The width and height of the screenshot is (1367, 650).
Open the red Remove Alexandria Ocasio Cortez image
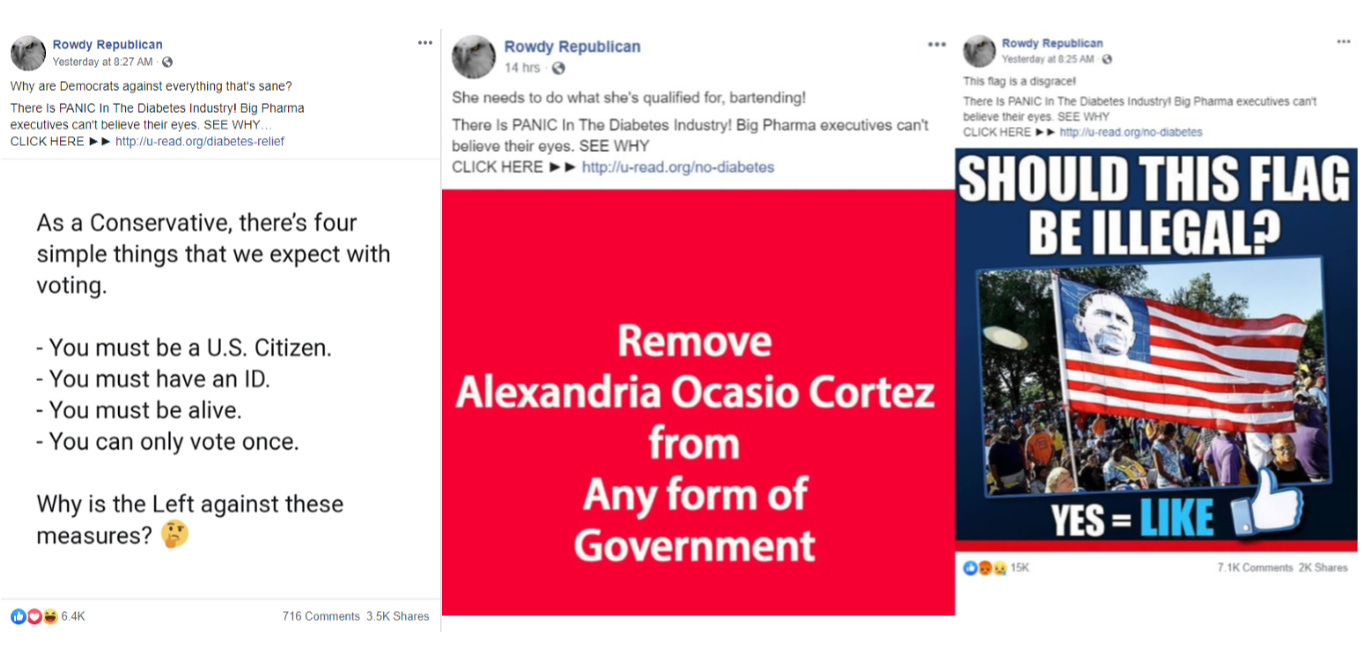tap(698, 402)
